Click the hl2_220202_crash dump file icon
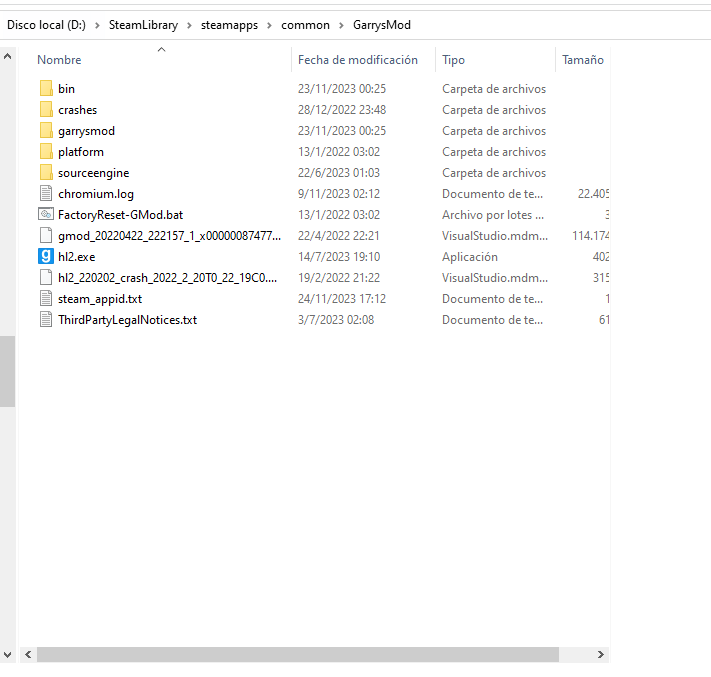Viewport: 711px width, 677px height. (x=46, y=278)
